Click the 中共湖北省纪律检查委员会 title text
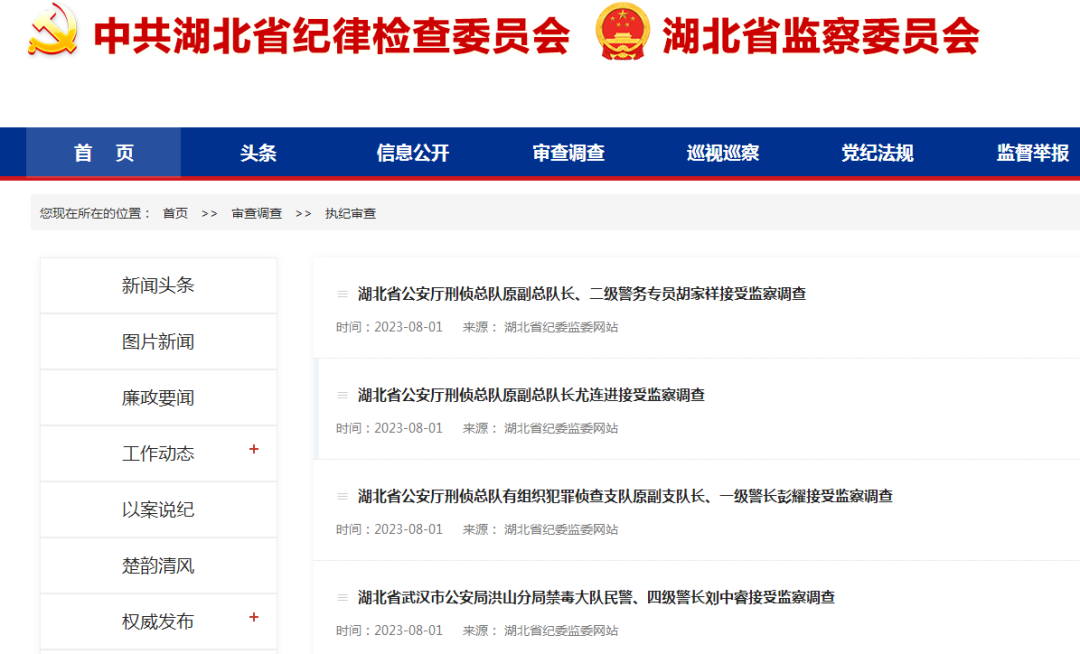Screen dimensions: 1080x654 pyautogui.click(x=330, y=34)
